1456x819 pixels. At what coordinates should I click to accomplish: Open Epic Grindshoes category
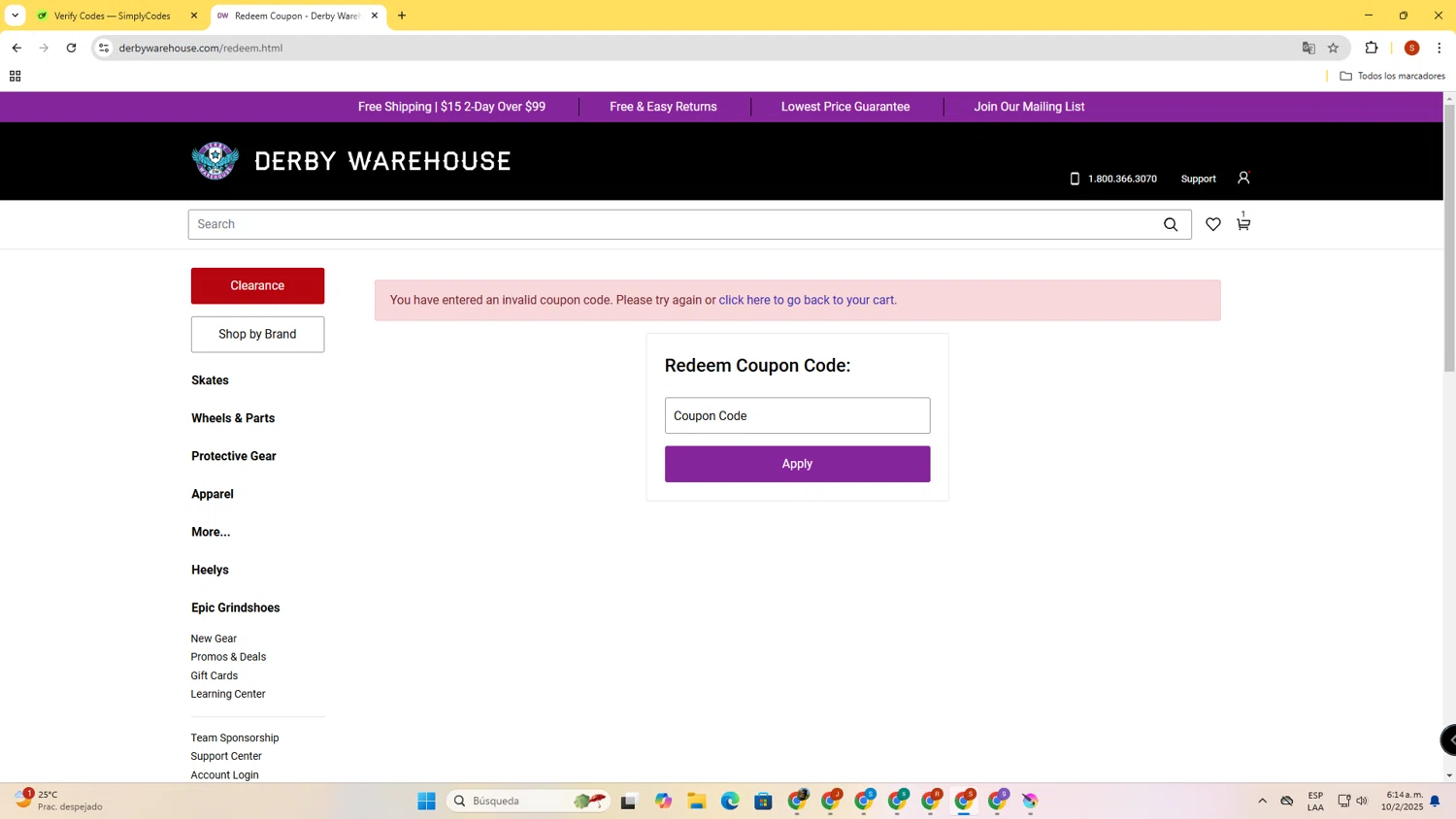tap(235, 607)
